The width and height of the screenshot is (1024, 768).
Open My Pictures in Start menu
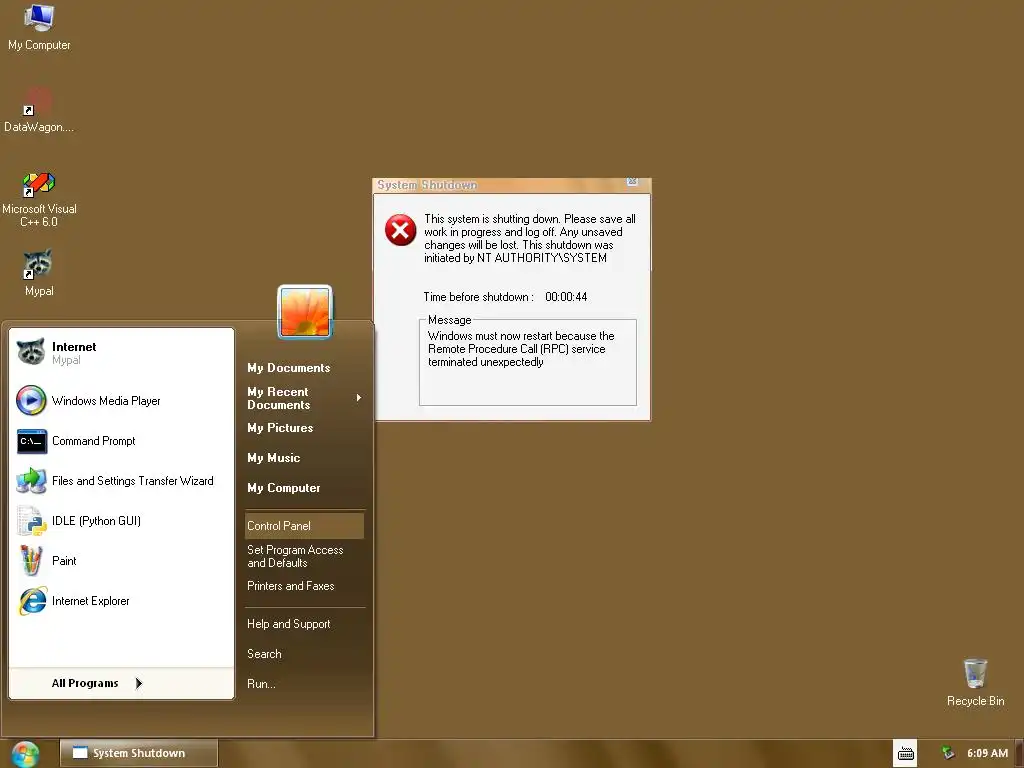[280, 428]
